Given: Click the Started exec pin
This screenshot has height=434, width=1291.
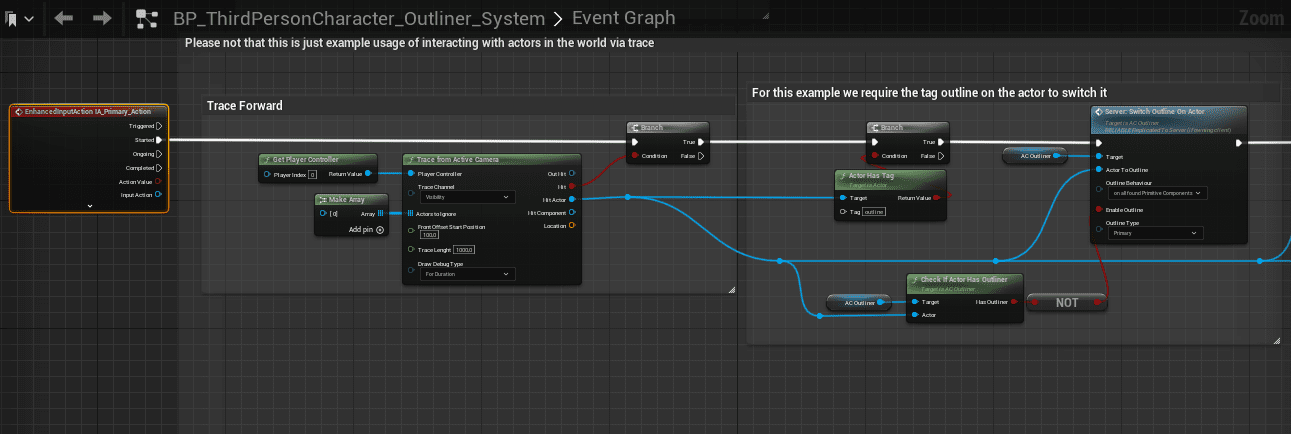Looking at the screenshot, I should (158, 140).
